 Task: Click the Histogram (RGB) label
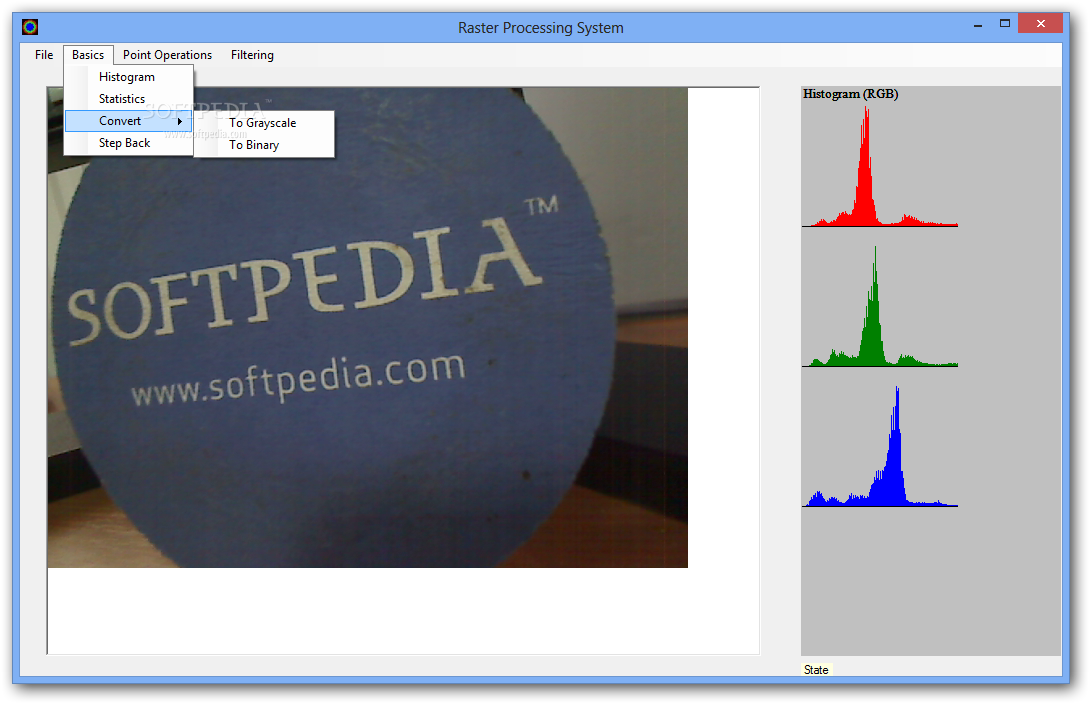[x=851, y=94]
